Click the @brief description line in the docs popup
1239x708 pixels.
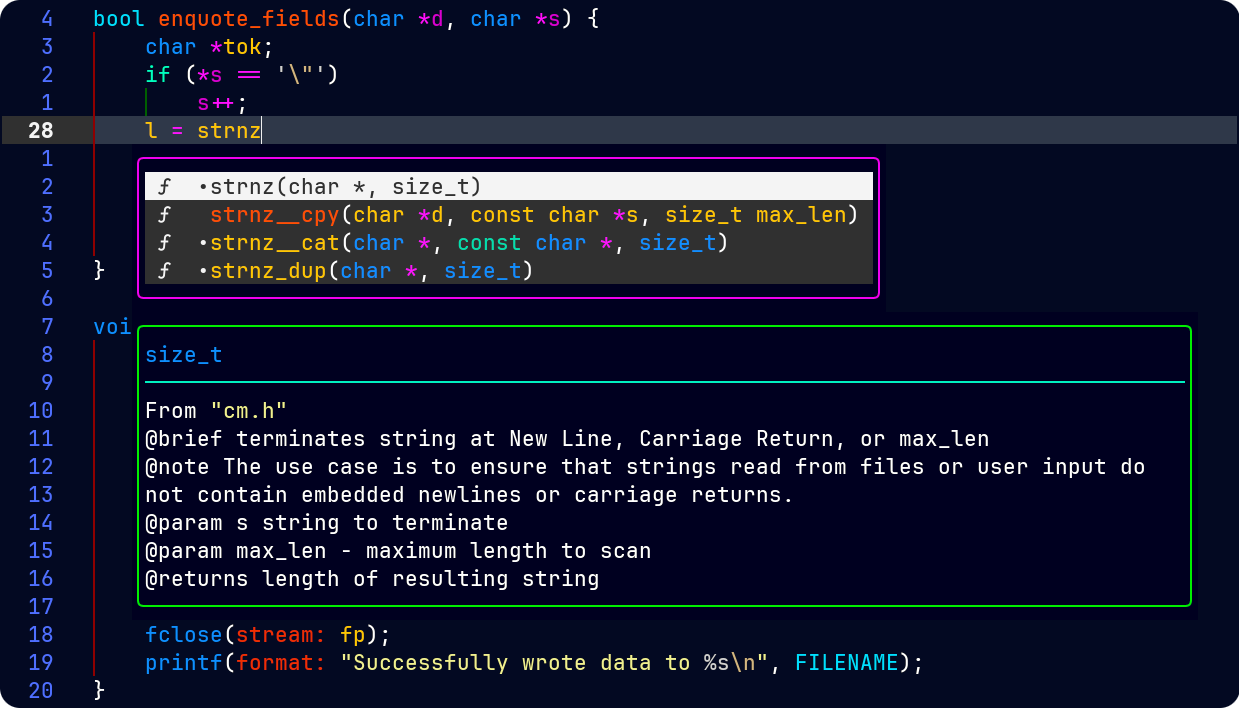(x=566, y=439)
